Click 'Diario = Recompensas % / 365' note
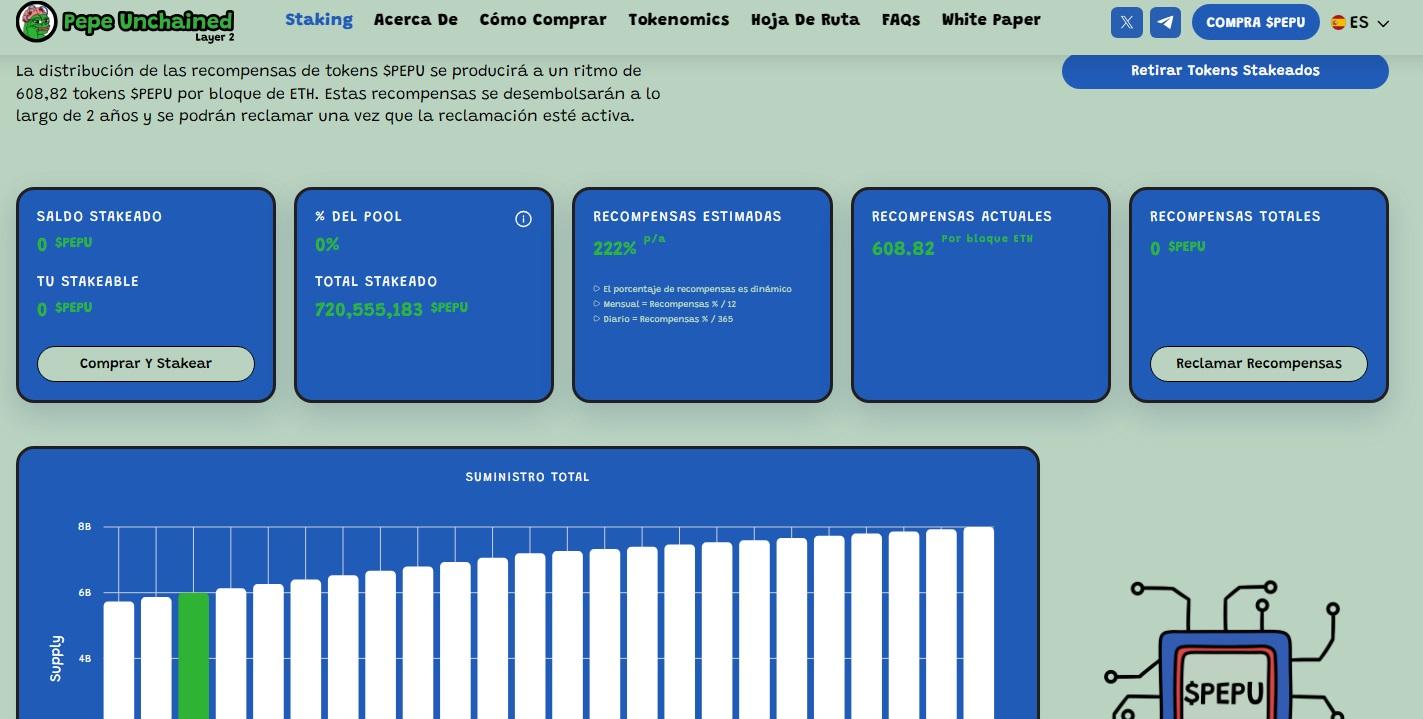 668,319
